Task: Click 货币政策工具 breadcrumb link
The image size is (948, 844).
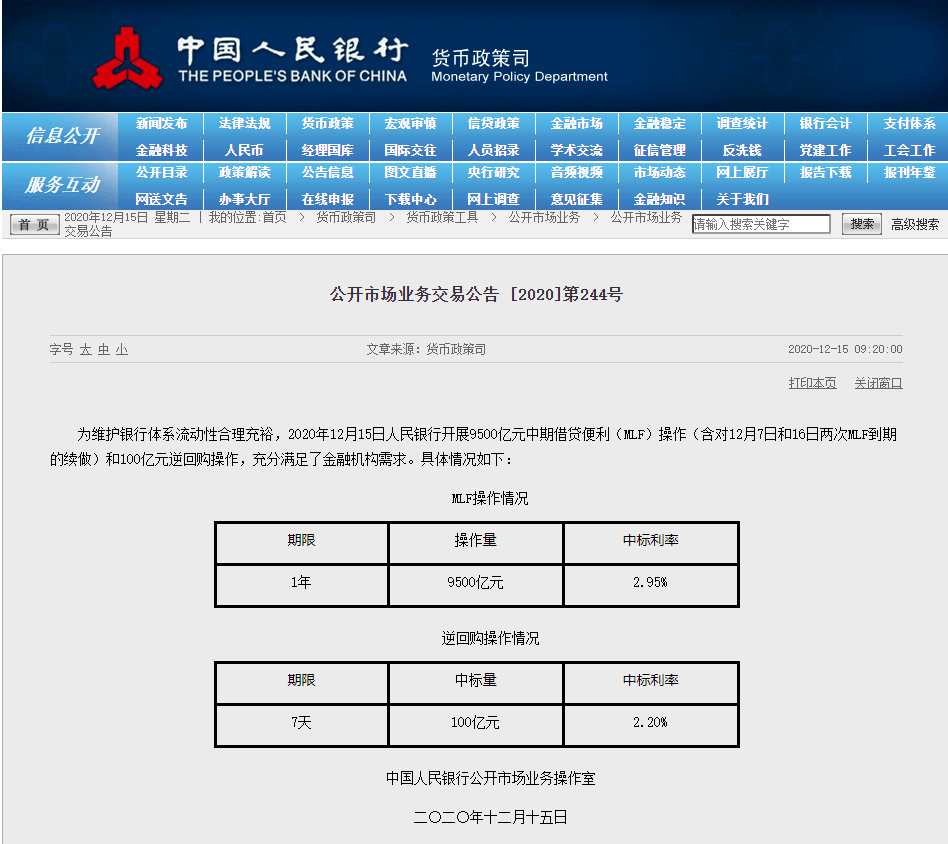Action: point(443,218)
